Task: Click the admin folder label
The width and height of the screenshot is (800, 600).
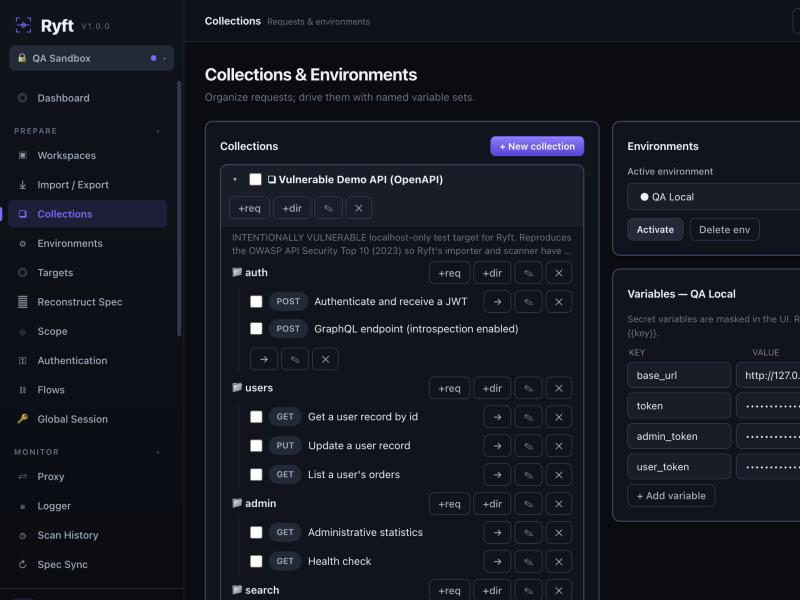Action: (260, 504)
